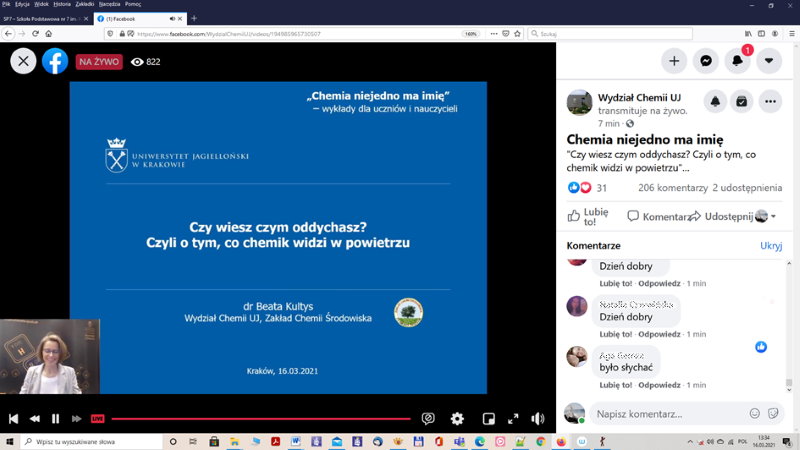Screen dimensions: 800x450
Task: Open Chrome from the Windows taskbar
Action: click(x=540, y=441)
